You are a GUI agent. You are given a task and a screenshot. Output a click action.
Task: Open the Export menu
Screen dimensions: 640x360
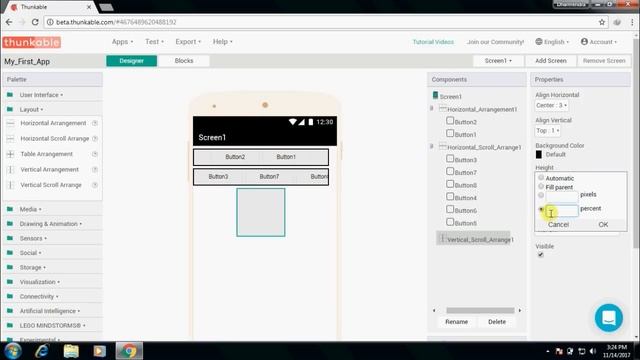pos(188,42)
